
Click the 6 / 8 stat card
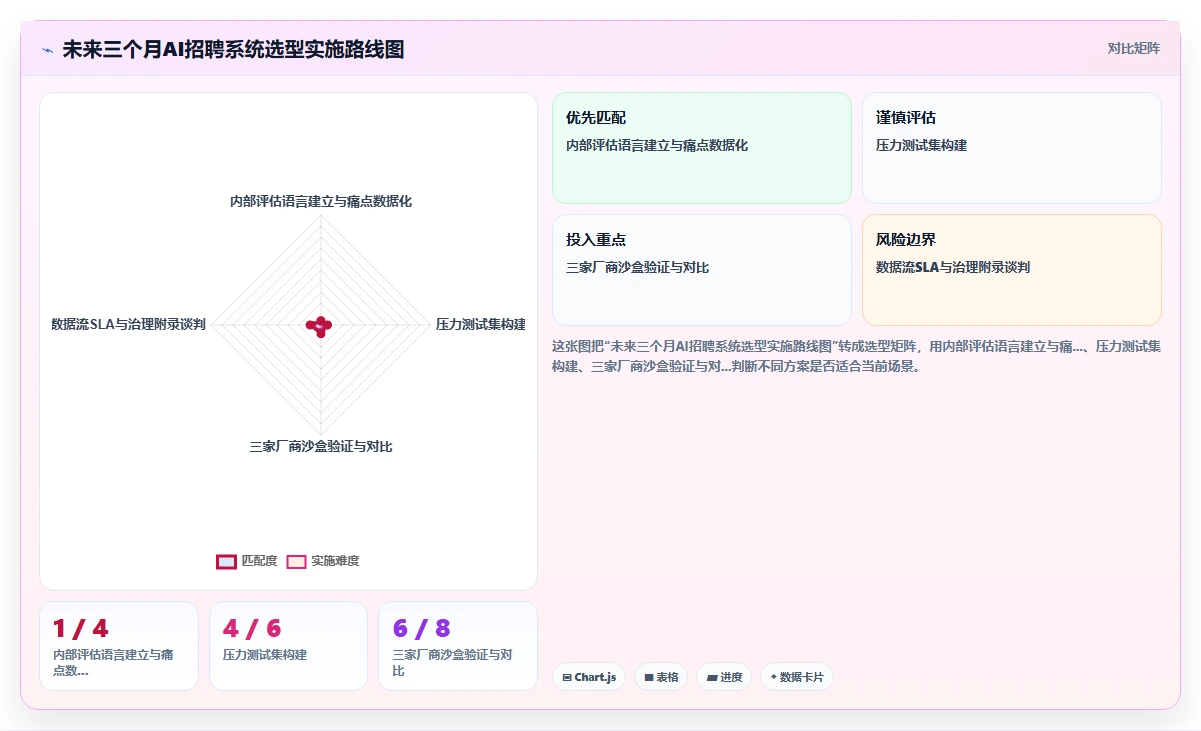pos(458,646)
